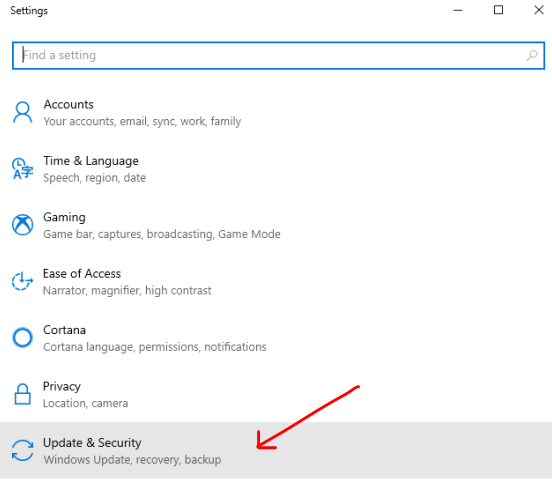This screenshot has height=498, width=552.
Task: Click the magnifier icon in the search box
Action: click(532, 55)
